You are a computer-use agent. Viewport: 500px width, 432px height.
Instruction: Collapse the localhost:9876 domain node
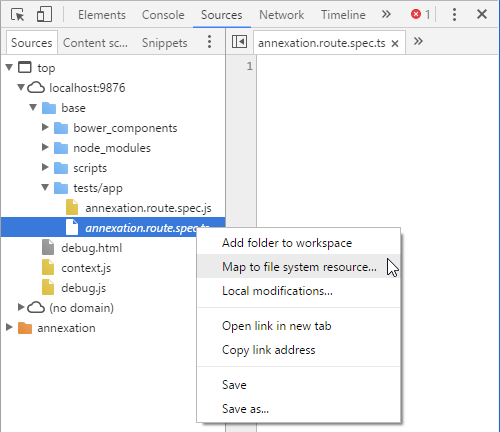point(21,88)
